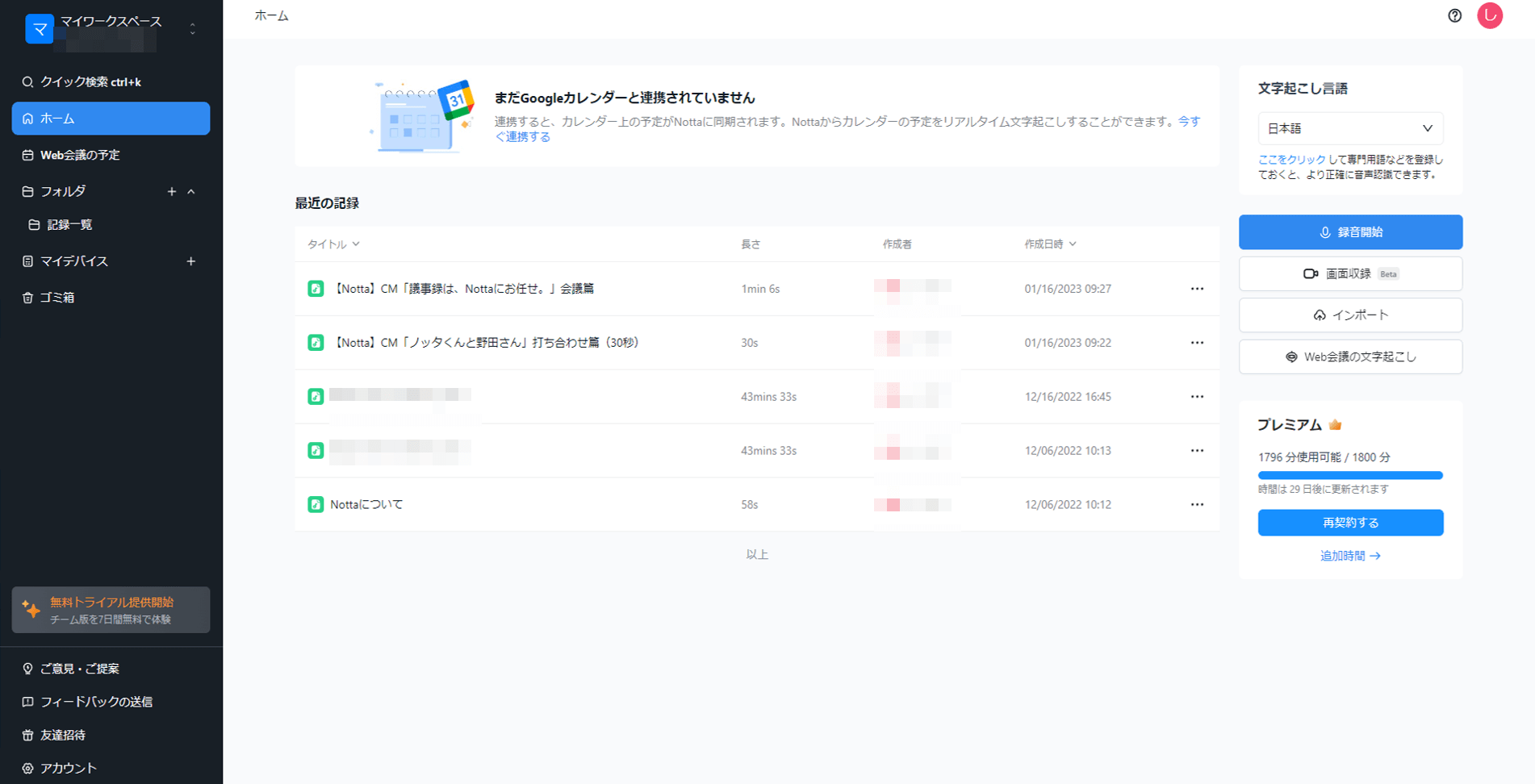Open more options for 12/06/2022 10:13 record

coord(1197,451)
